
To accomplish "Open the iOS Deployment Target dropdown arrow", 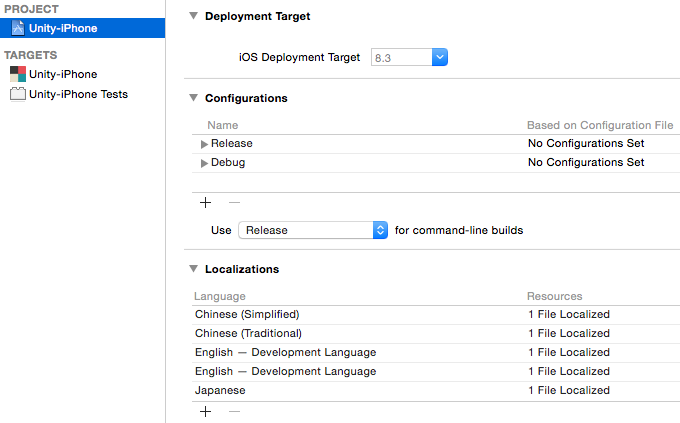I will 440,57.
